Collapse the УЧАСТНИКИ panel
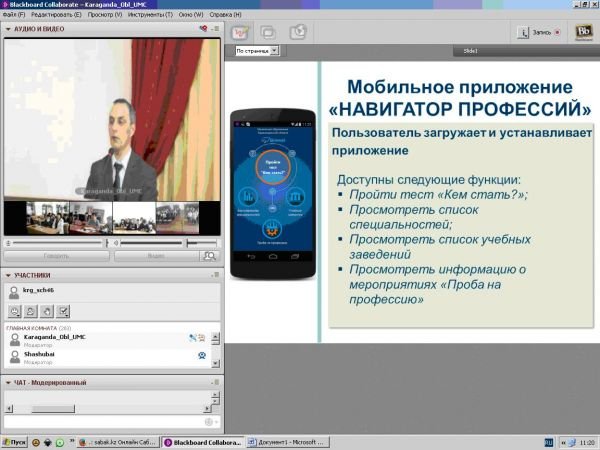This screenshot has width=600, height=450. click(9, 275)
